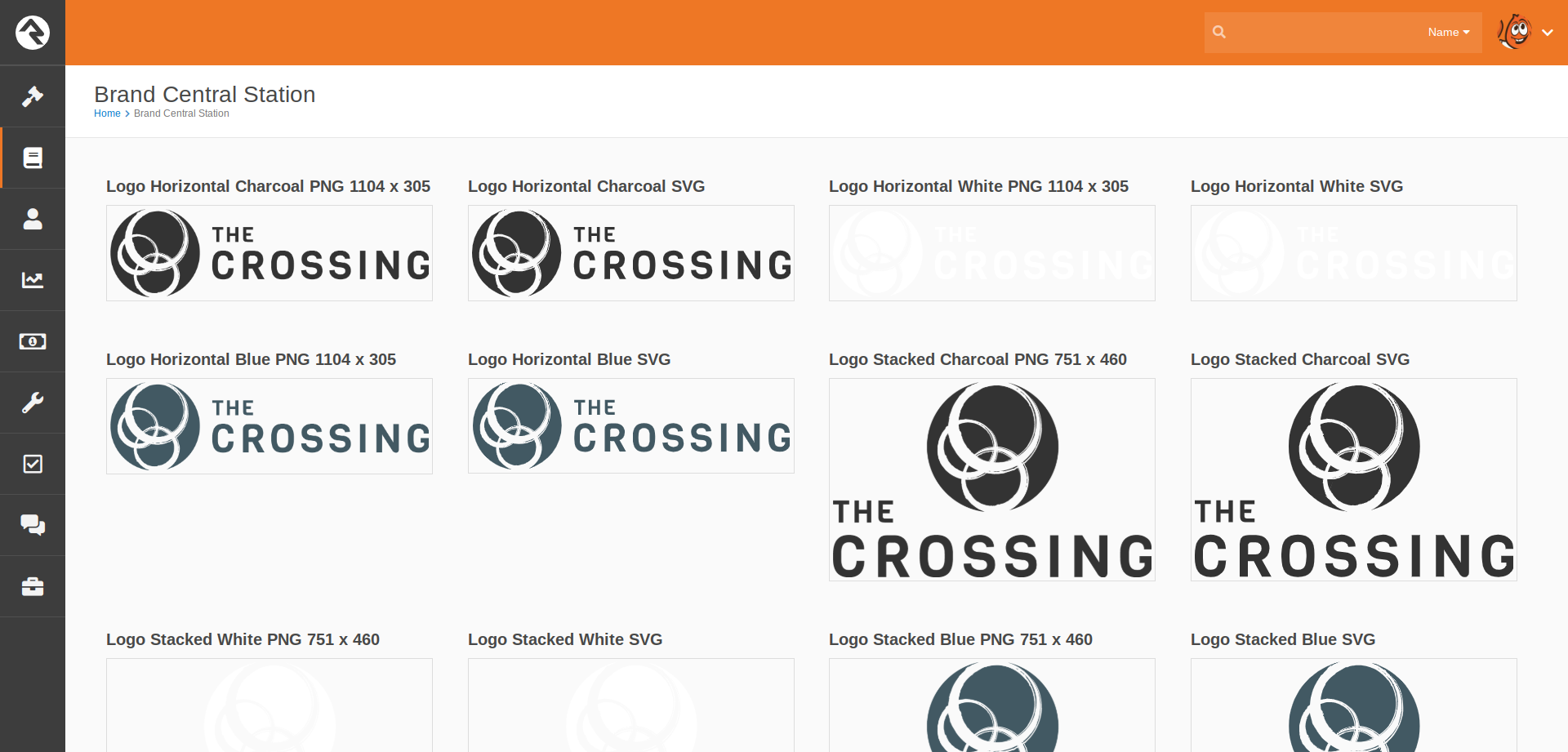Screen dimensions: 1568x752
Task: Expand the user profile menu chevron
Action: tap(1548, 33)
